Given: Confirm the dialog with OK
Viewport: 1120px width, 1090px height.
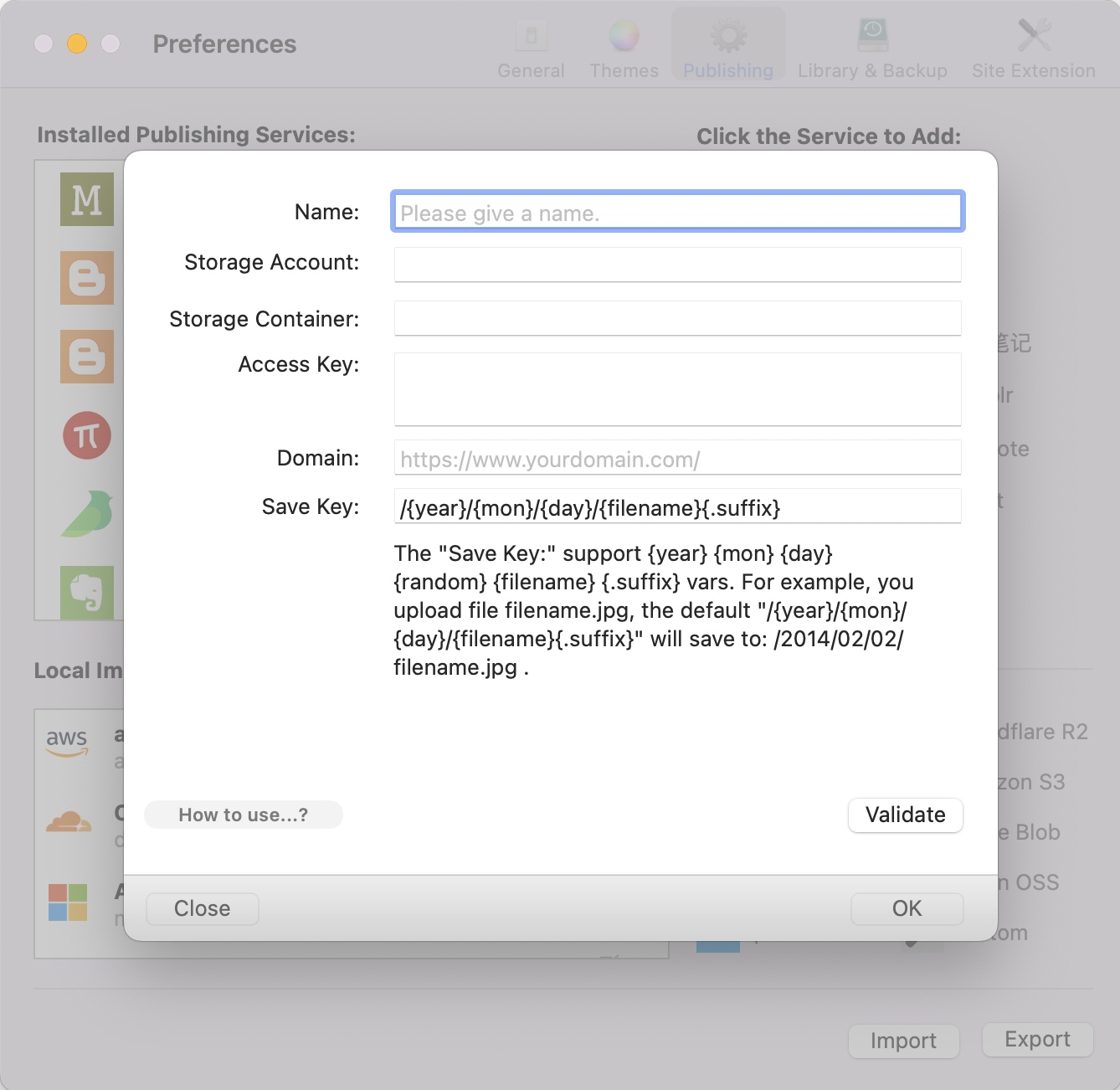Looking at the screenshot, I should tap(907, 908).
